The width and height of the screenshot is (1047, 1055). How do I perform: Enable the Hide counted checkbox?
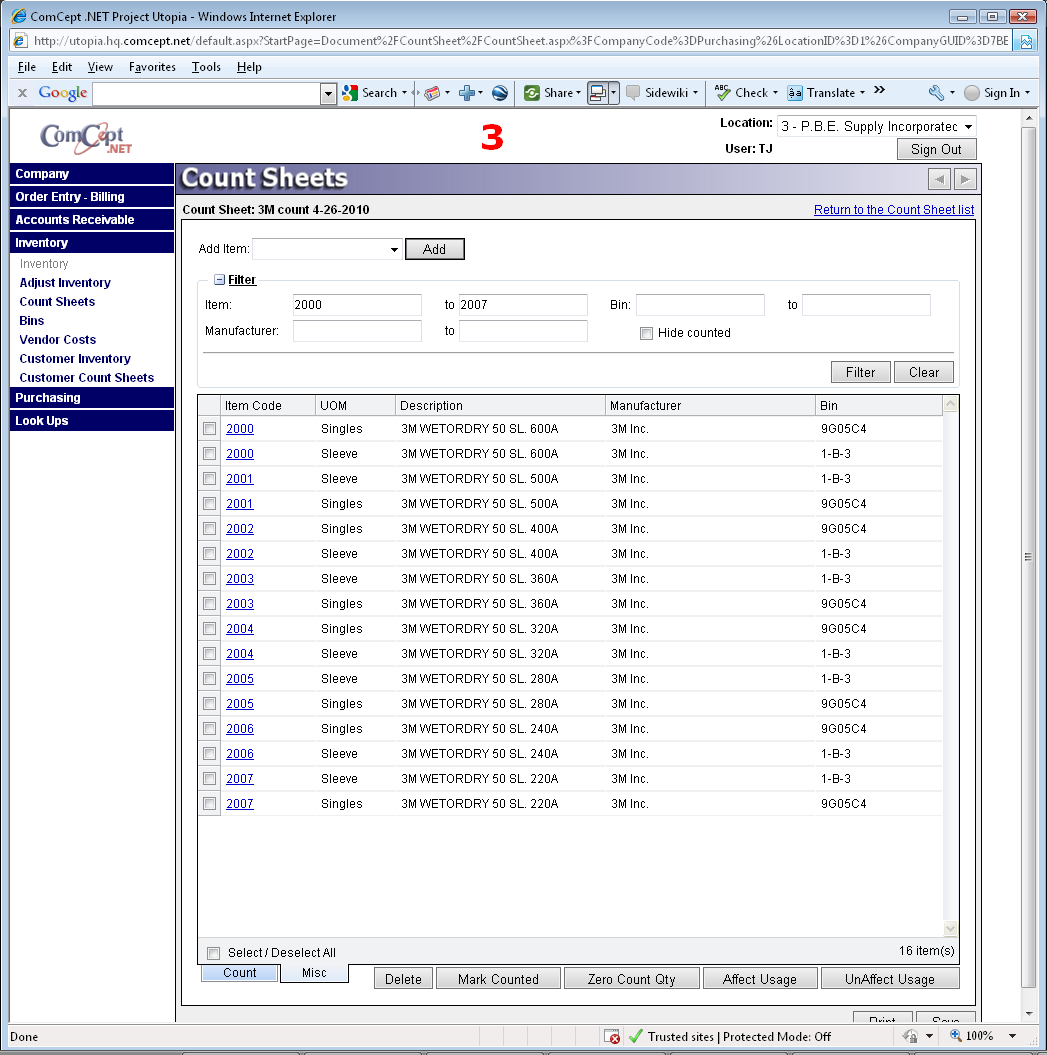(x=646, y=333)
